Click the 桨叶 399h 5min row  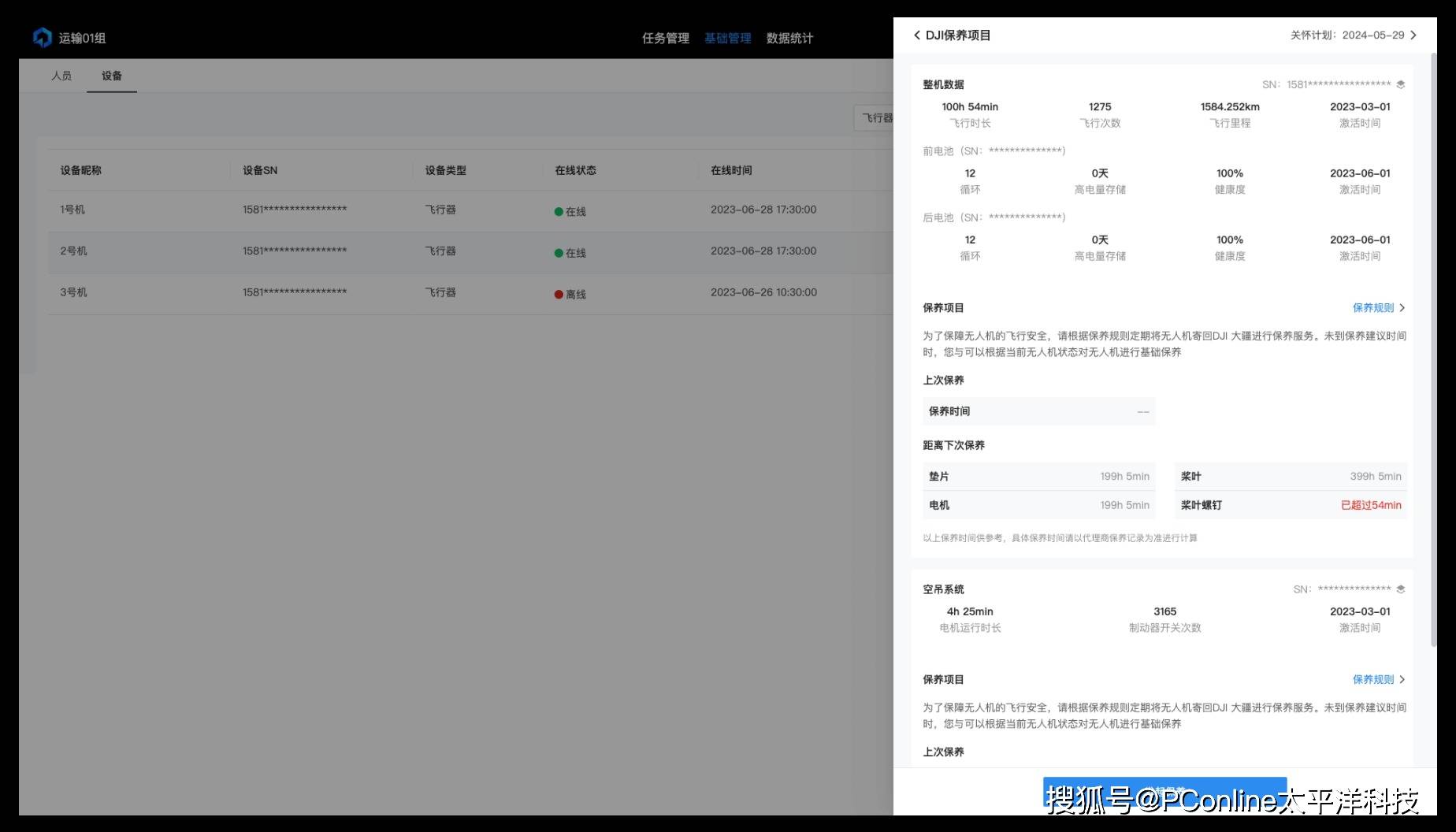1291,477
